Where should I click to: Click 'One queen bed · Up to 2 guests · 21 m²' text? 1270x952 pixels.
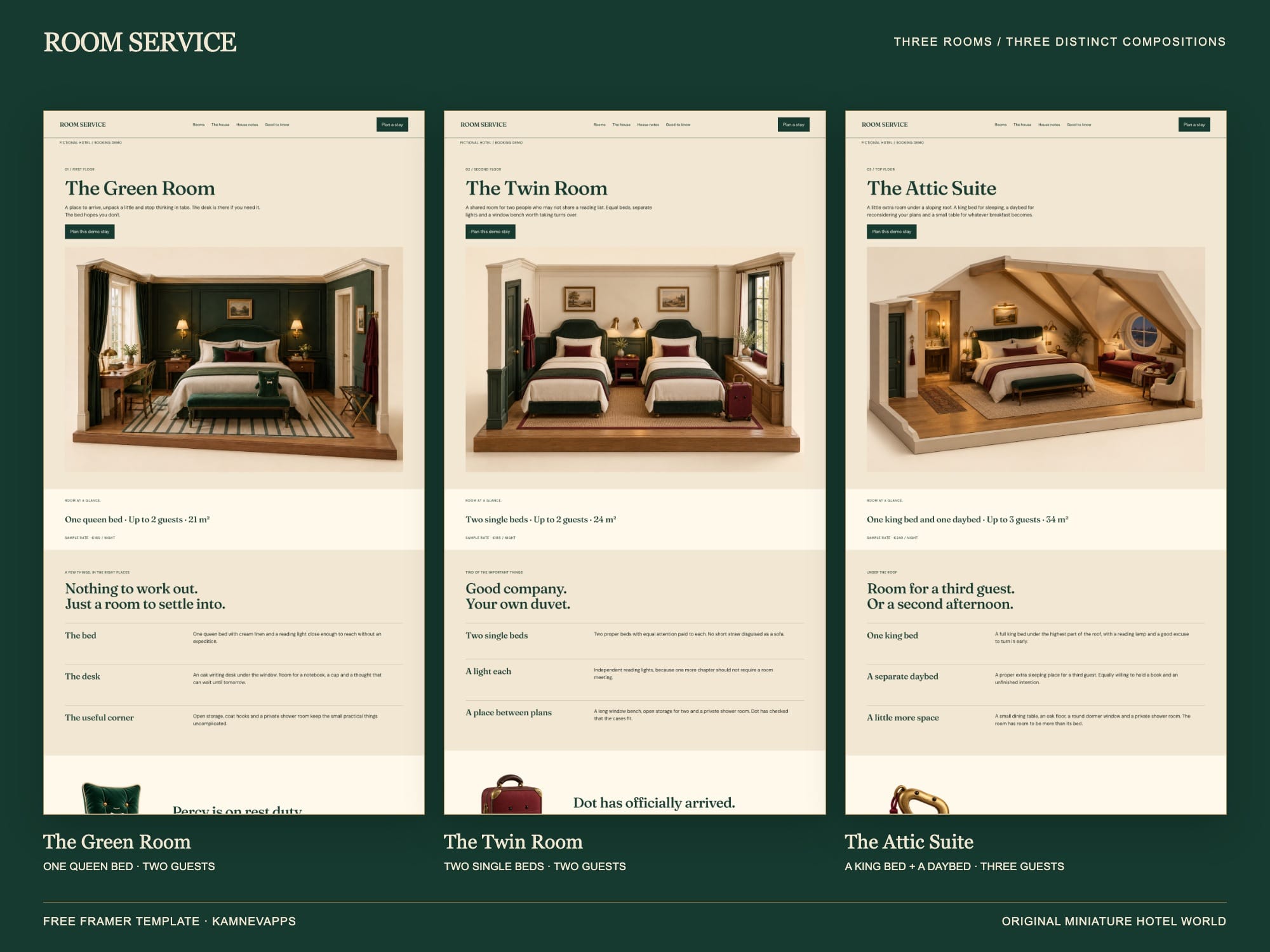pyautogui.click(x=137, y=519)
